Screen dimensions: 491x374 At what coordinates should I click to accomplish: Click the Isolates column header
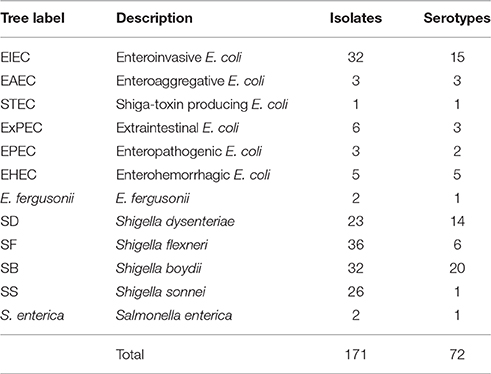point(356,18)
